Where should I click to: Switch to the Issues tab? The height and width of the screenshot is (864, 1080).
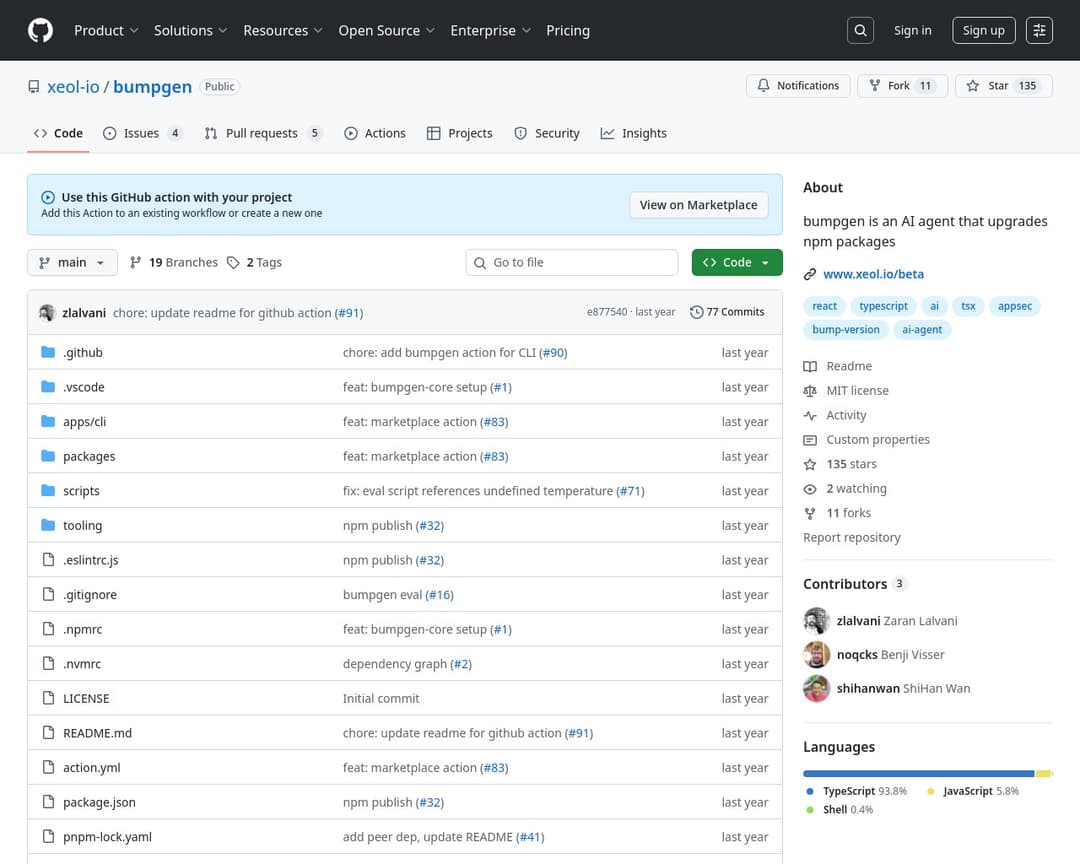(142, 133)
